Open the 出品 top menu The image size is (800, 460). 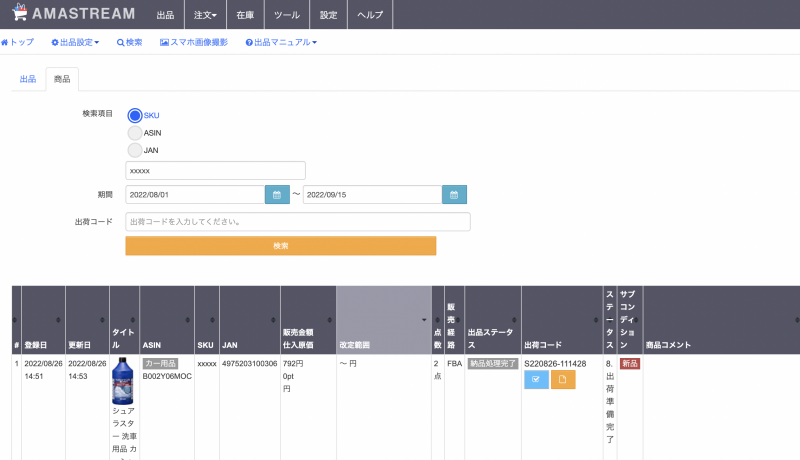click(165, 15)
